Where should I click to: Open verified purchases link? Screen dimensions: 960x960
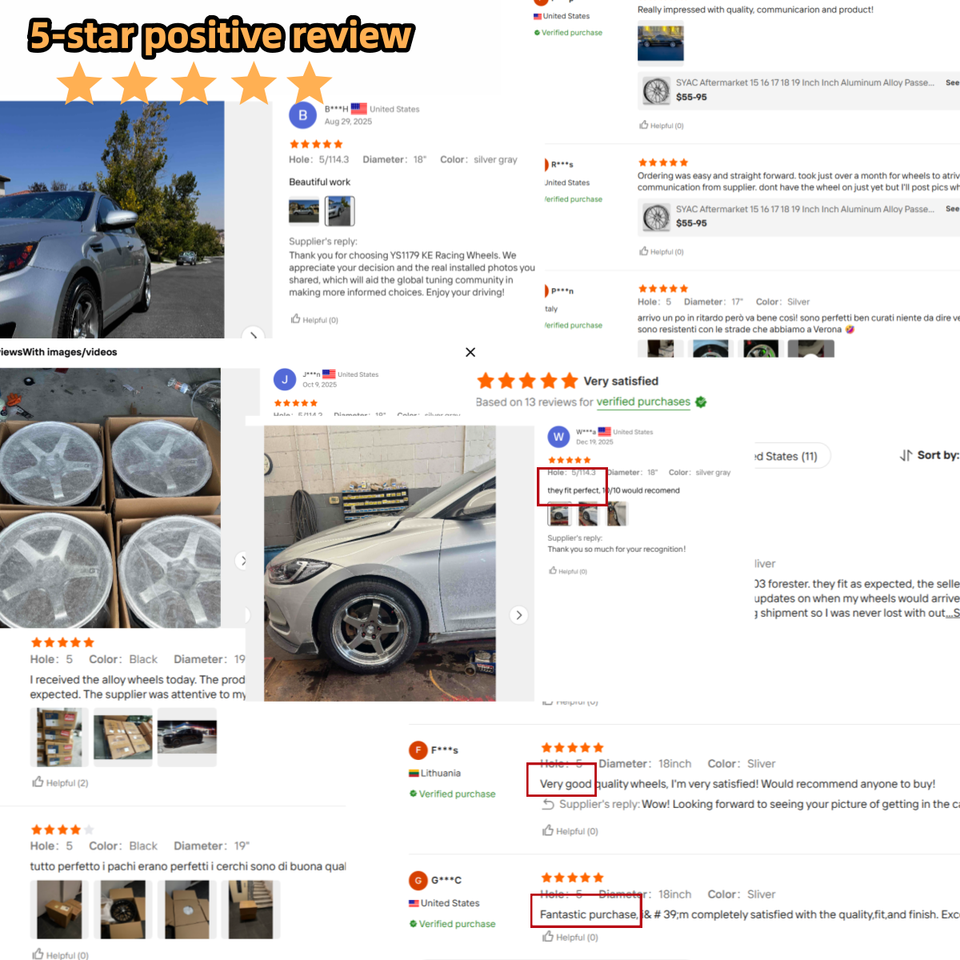point(643,402)
